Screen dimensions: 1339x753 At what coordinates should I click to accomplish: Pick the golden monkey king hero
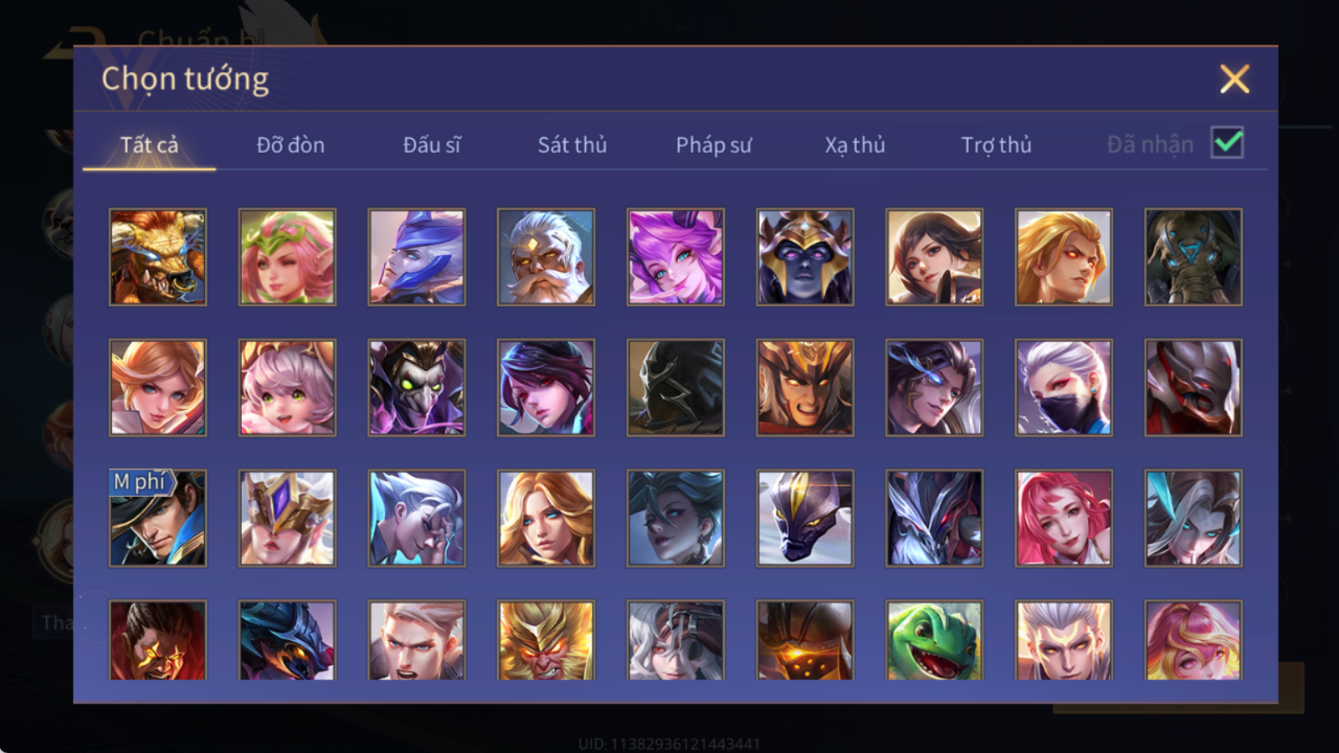pyautogui.click(x=546, y=640)
